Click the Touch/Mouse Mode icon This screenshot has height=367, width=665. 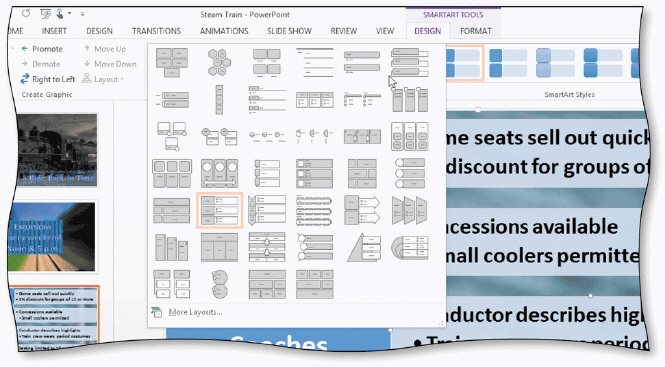61,14
